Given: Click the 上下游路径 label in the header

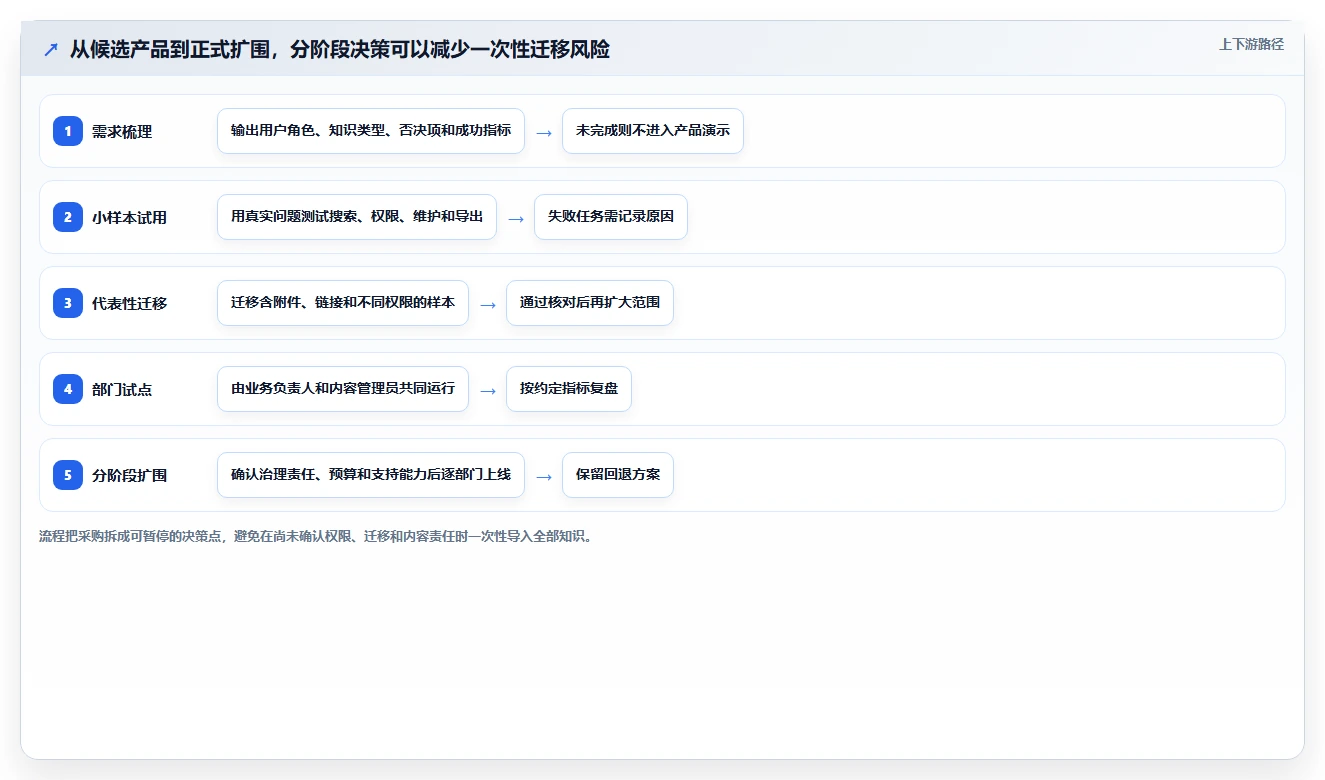Looking at the screenshot, I should click(x=1251, y=45).
